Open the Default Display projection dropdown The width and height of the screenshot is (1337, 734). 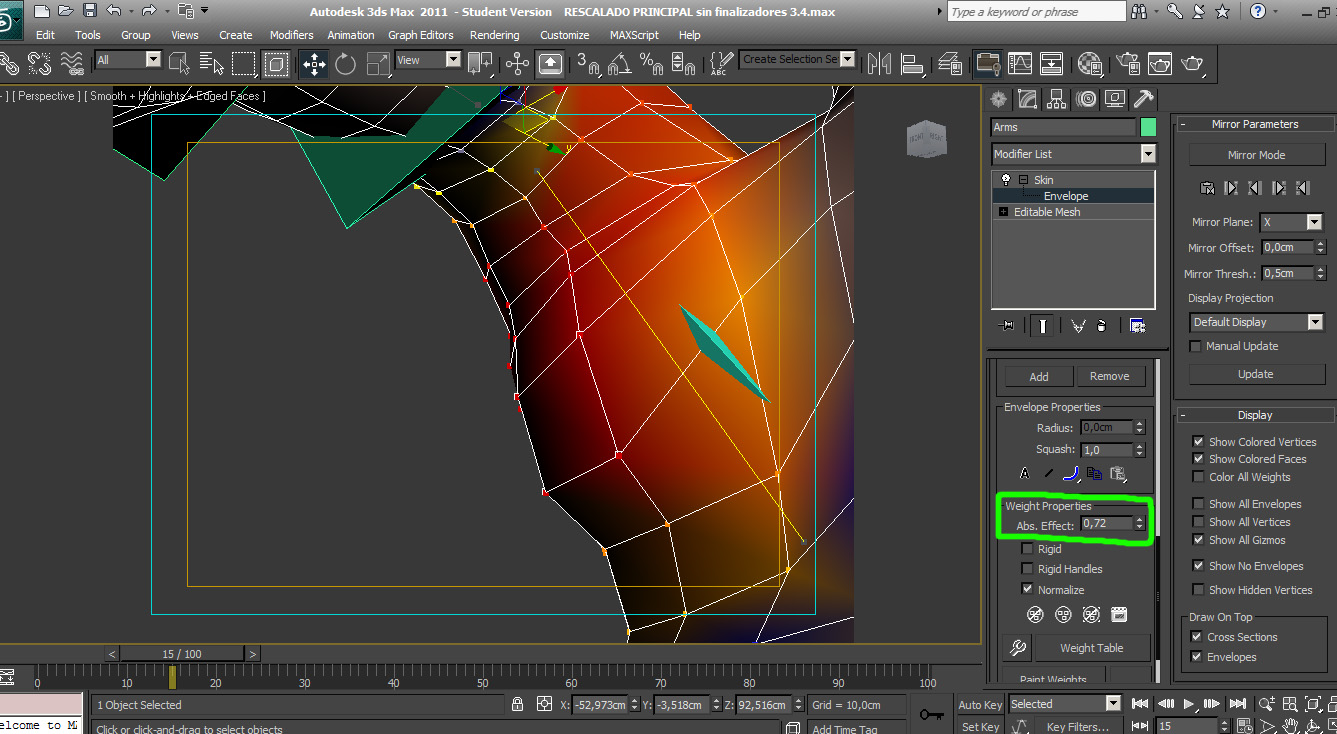click(1314, 322)
